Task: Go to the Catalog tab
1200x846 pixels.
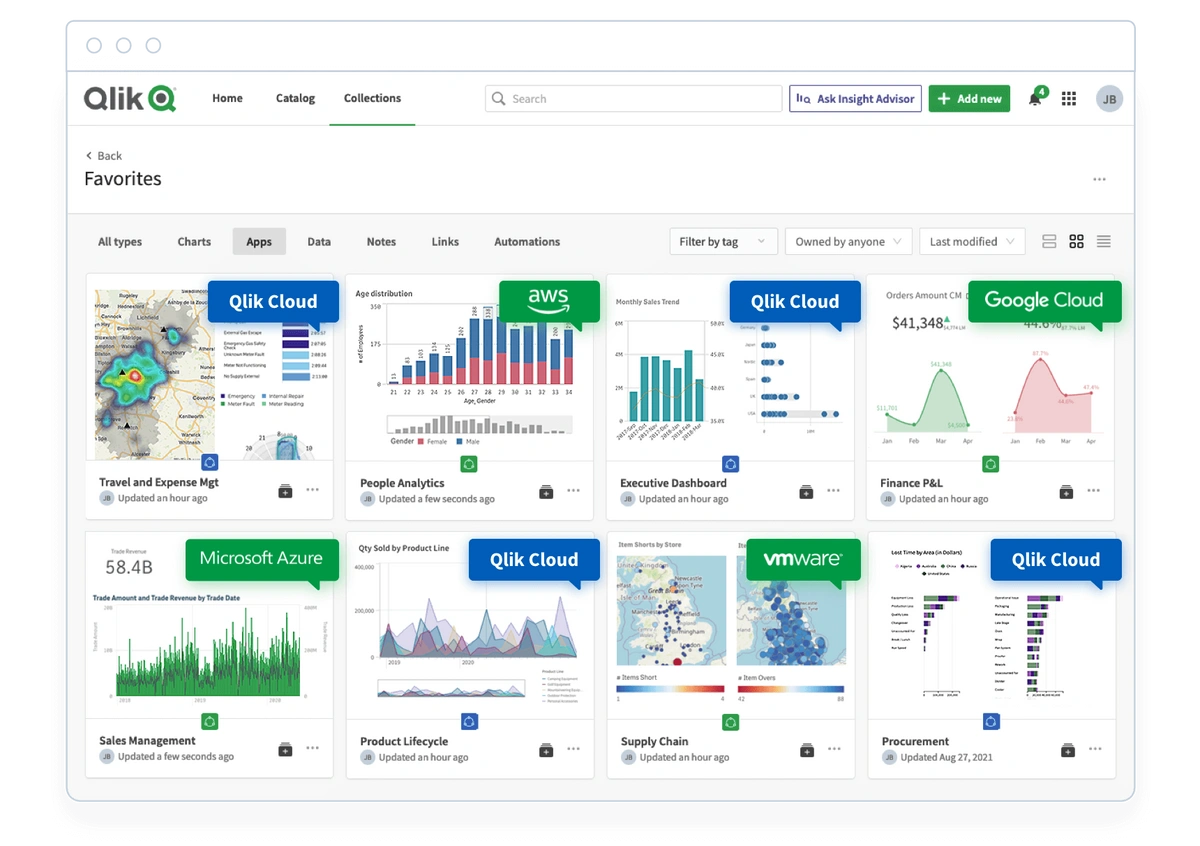Action: click(295, 98)
